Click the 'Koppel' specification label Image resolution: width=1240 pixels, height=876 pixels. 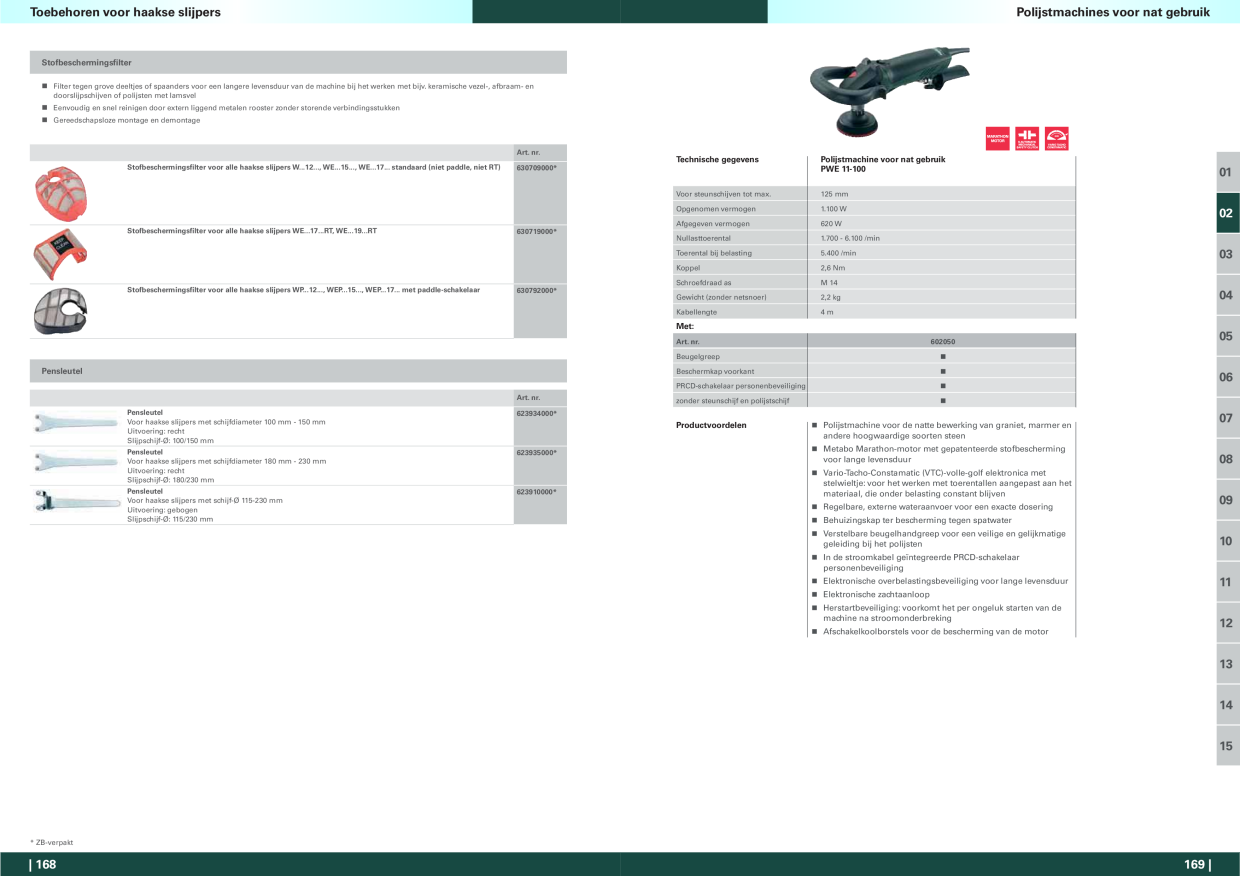688,268
